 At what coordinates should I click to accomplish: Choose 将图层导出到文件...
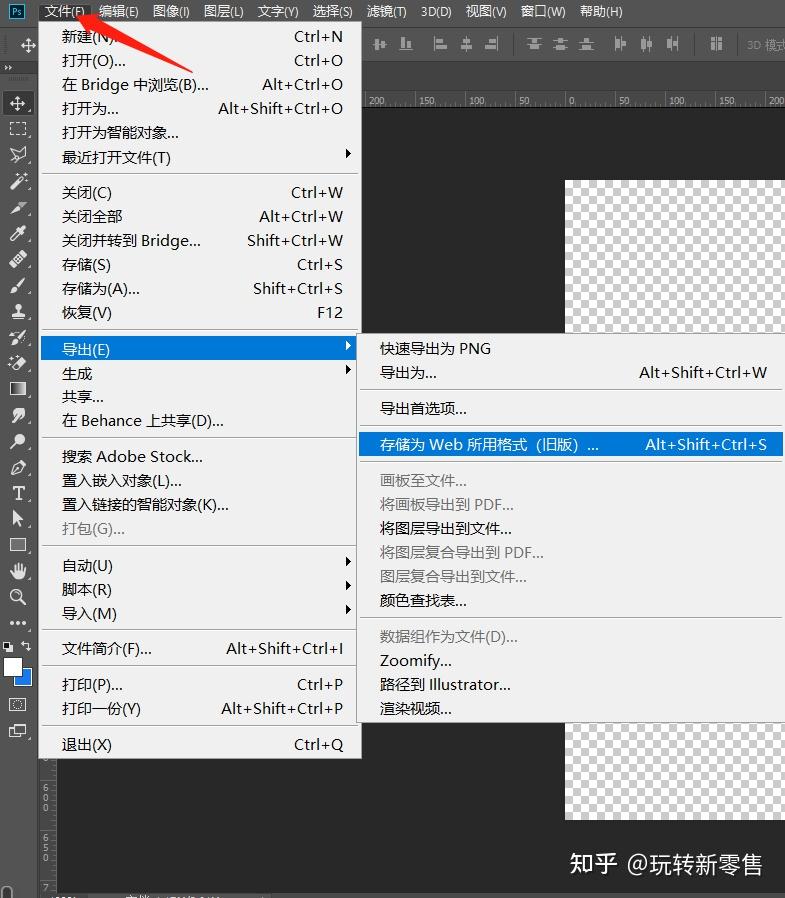point(571,529)
